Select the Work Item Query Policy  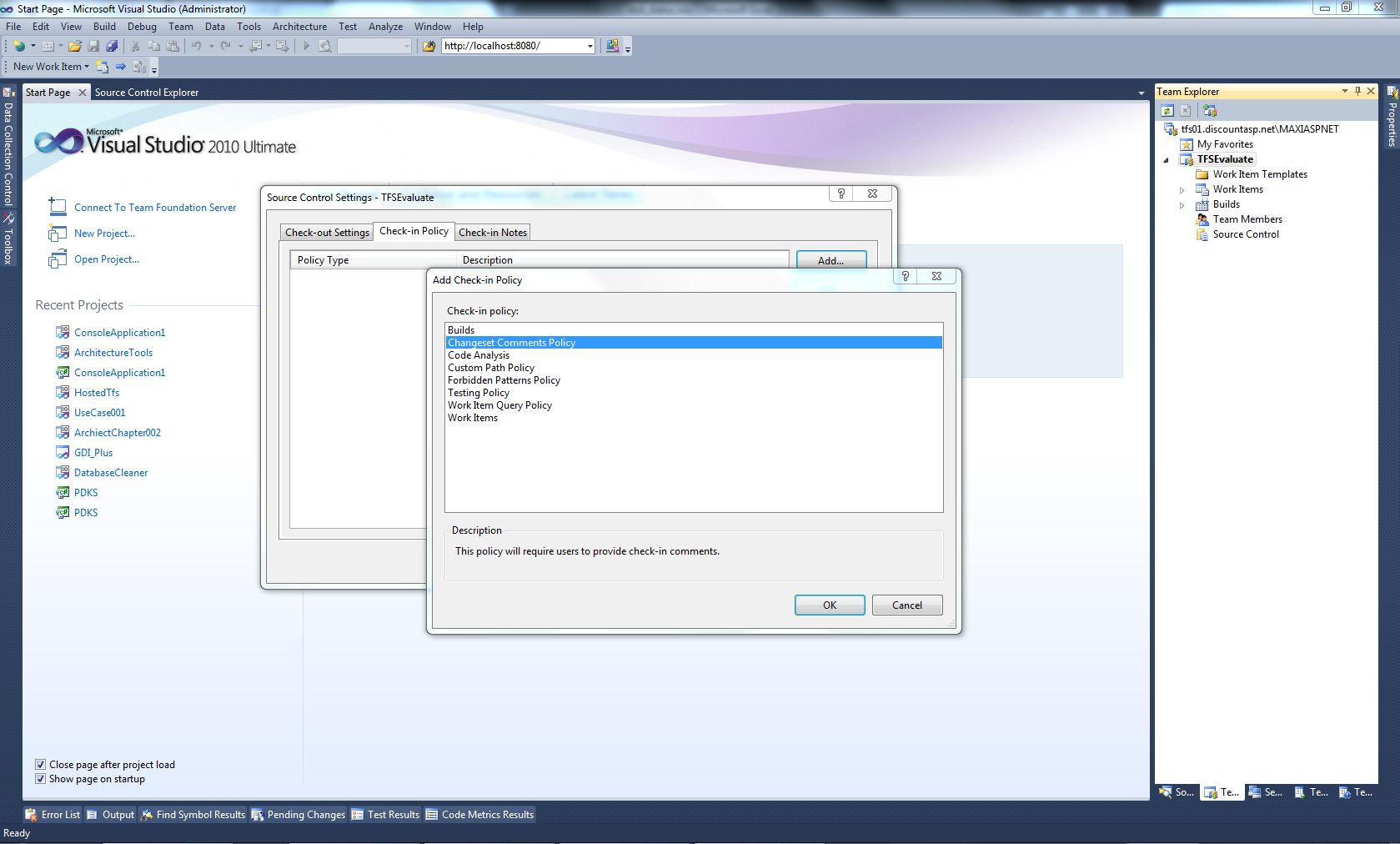click(x=694, y=405)
